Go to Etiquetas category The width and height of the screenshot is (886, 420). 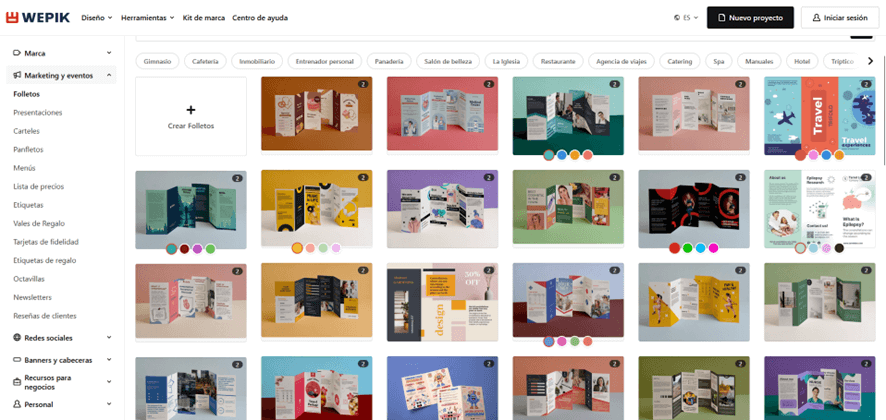(28, 205)
